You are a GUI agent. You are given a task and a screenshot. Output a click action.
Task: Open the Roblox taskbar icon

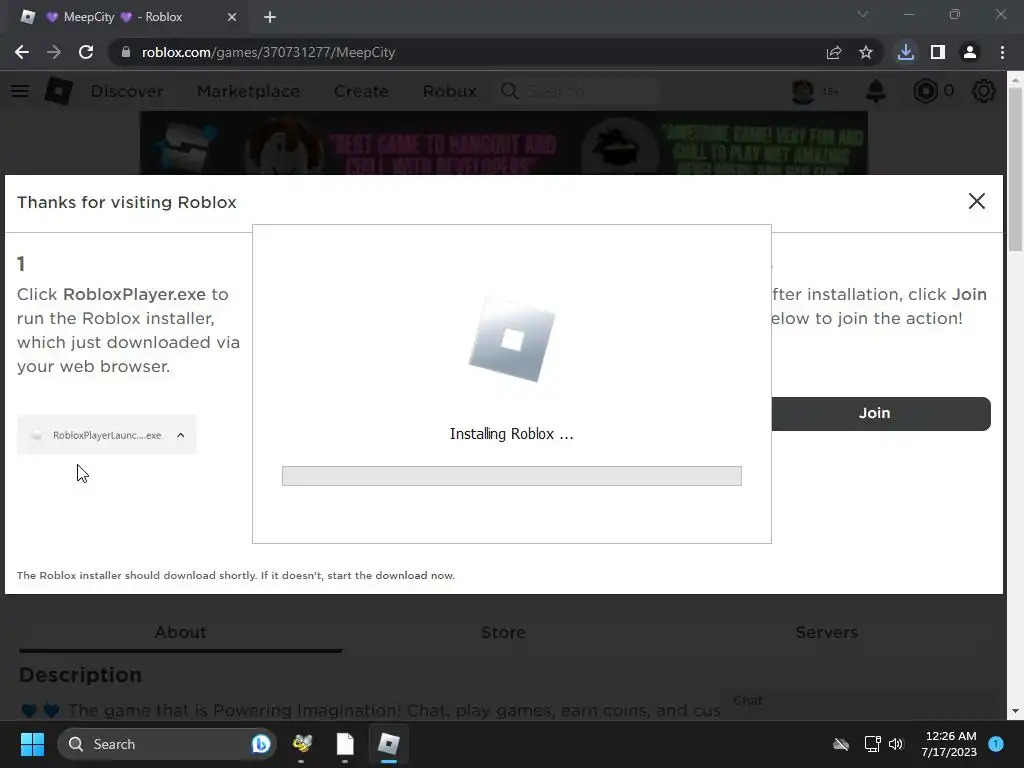(389, 744)
